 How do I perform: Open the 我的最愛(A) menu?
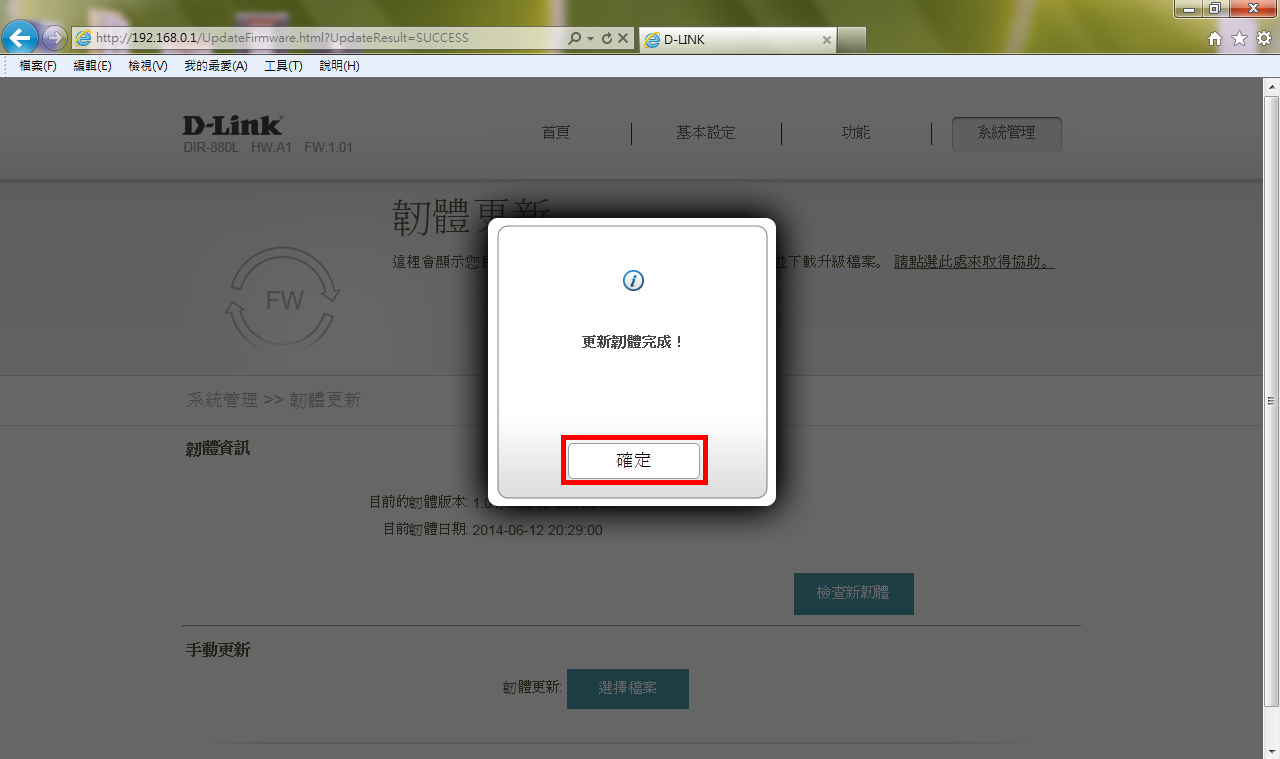215,66
